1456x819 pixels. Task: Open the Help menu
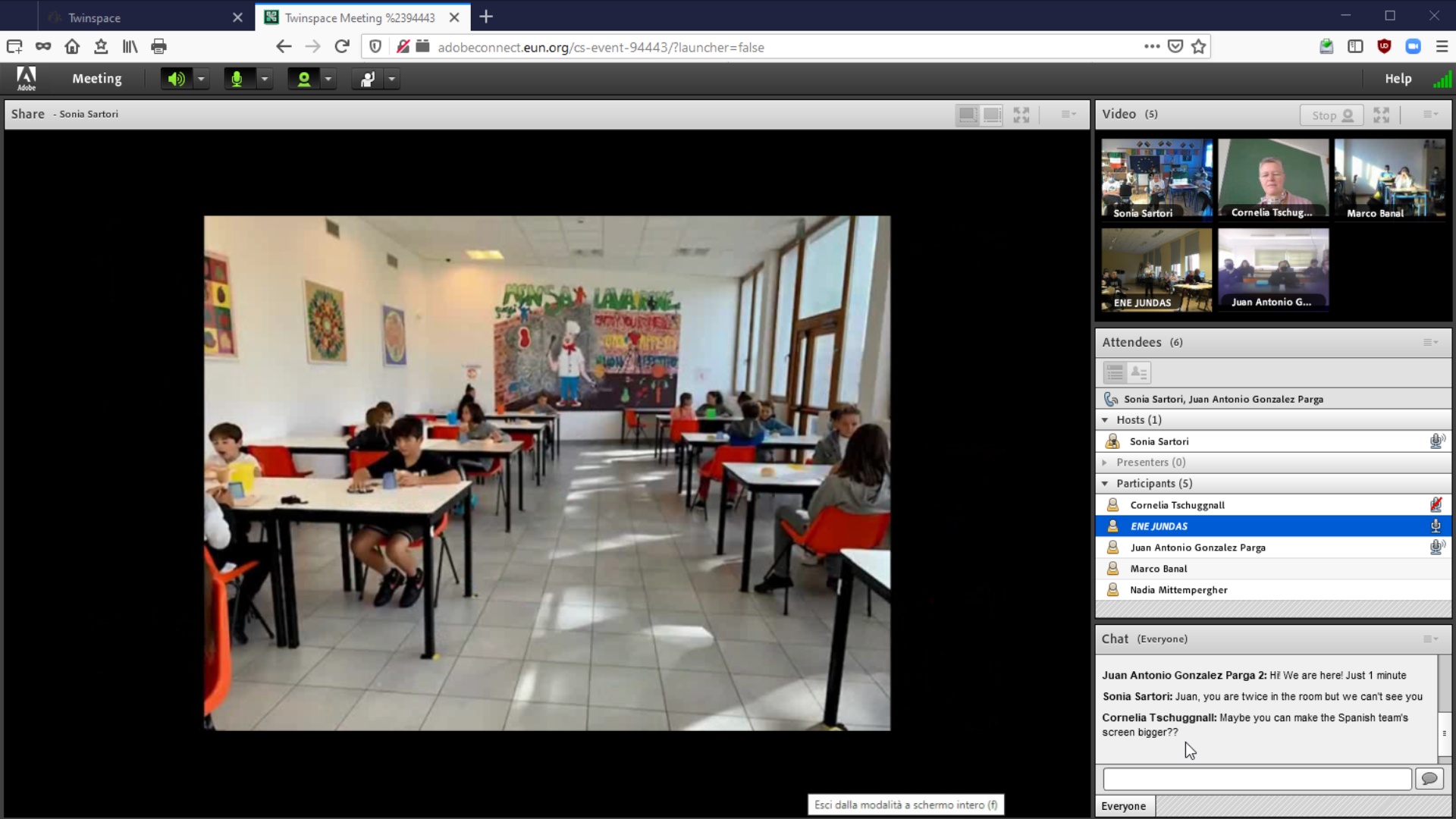(1398, 79)
